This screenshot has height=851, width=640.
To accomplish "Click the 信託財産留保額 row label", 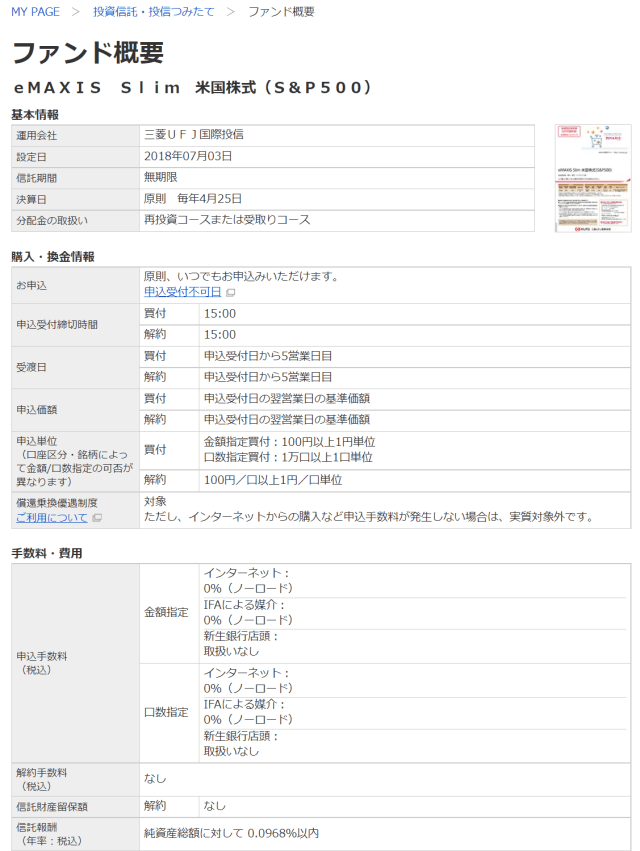I will 52,807.
